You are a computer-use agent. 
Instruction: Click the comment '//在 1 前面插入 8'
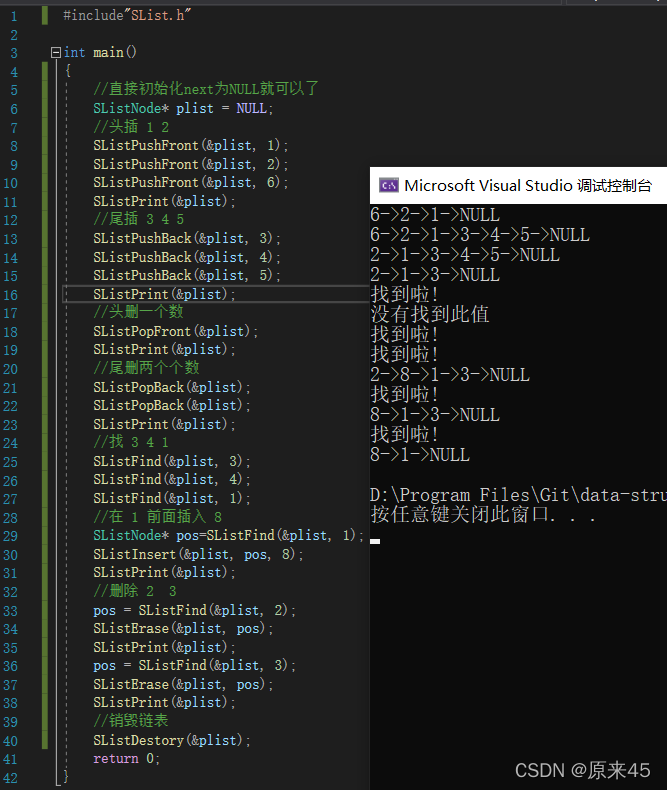click(157, 517)
